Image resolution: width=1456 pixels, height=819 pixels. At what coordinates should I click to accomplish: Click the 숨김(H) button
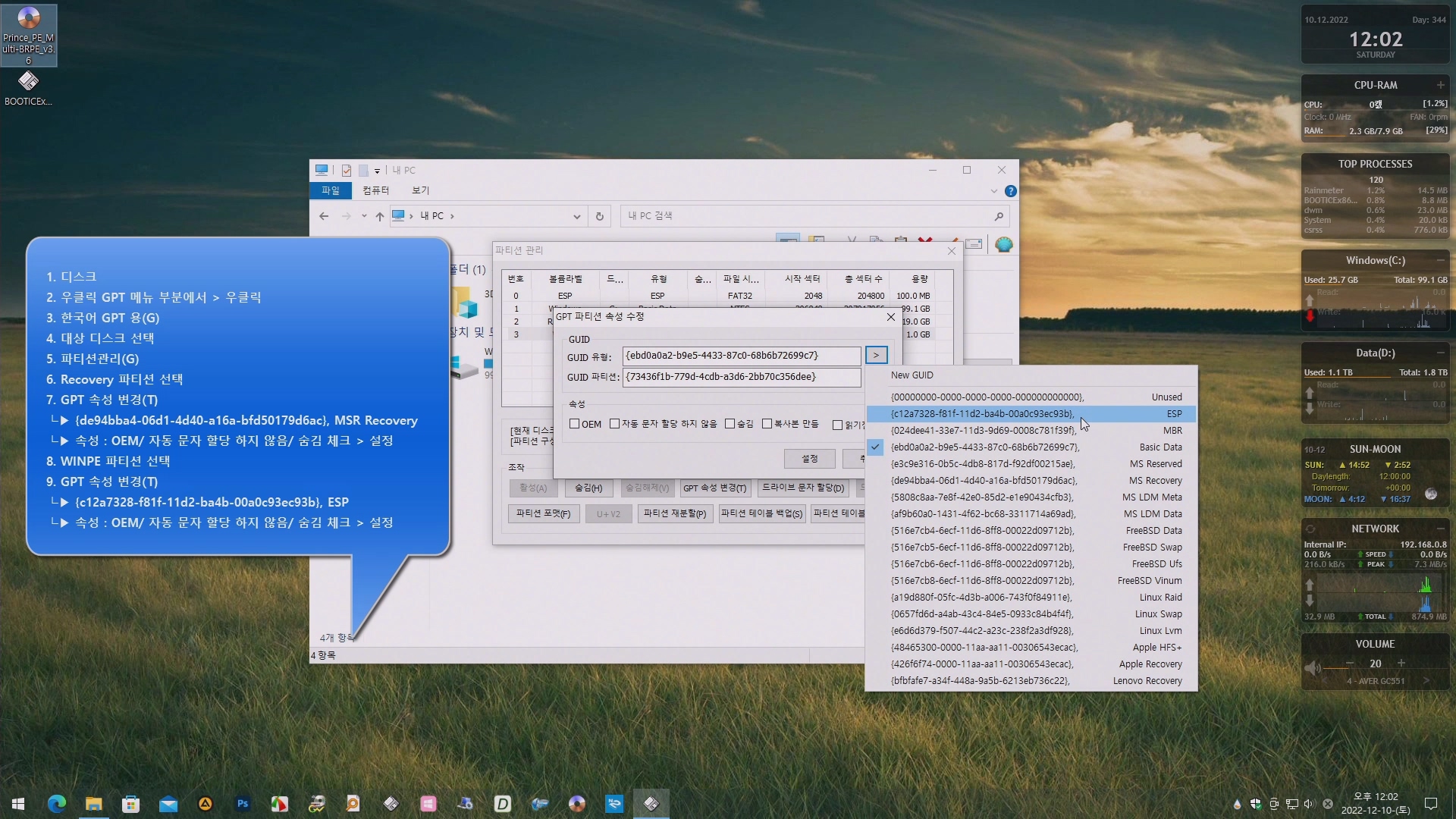588,488
